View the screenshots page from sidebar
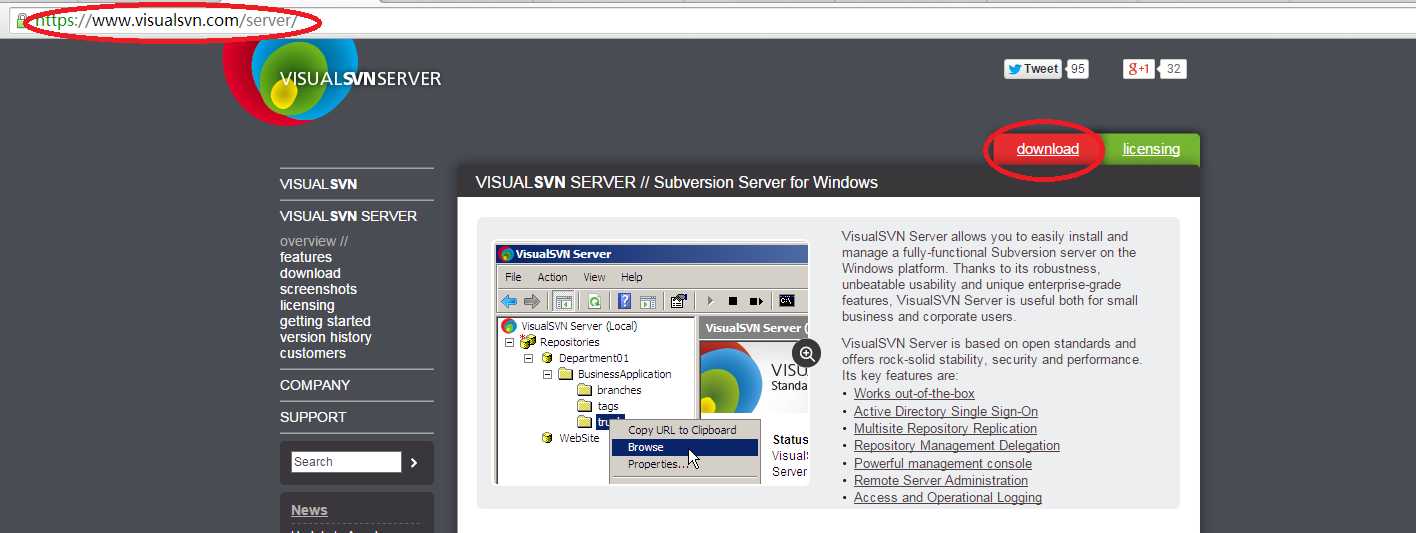The width and height of the screenshot is (1416, 533). click(318, 289)
